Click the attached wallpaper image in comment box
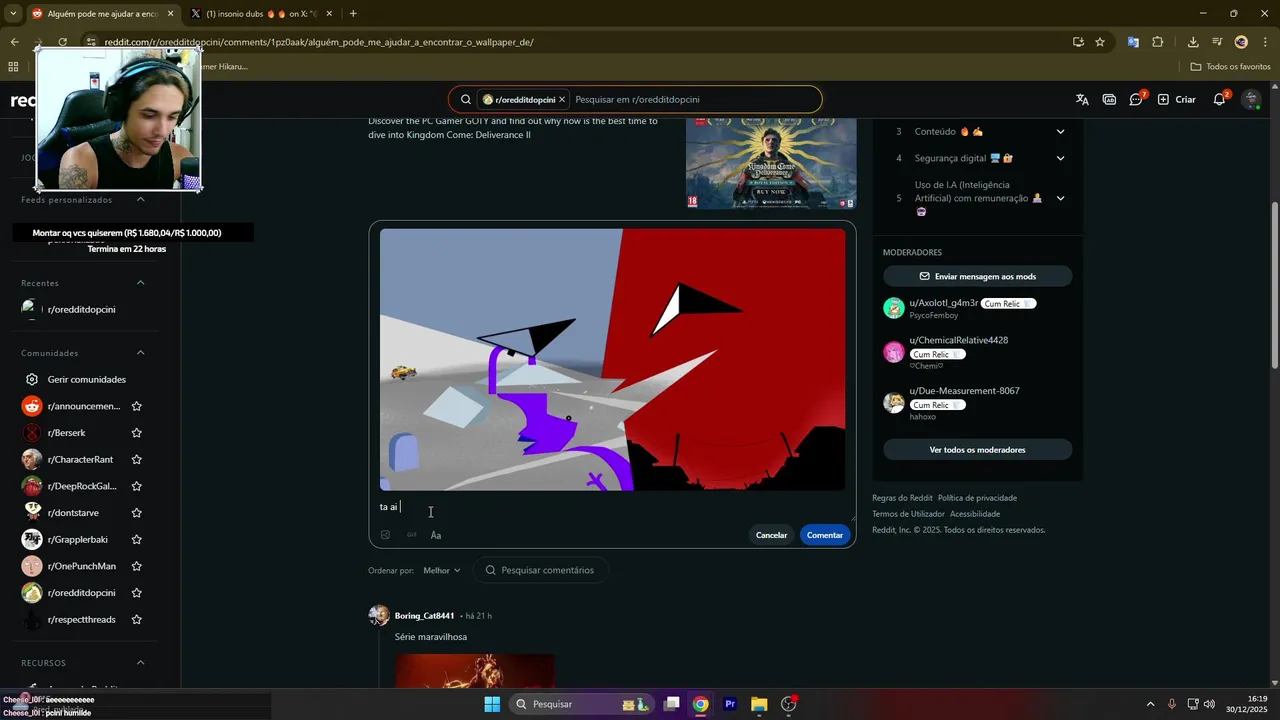Image resolution: width=1280 pixels, height=720 pixels. [x=612, y=359]
